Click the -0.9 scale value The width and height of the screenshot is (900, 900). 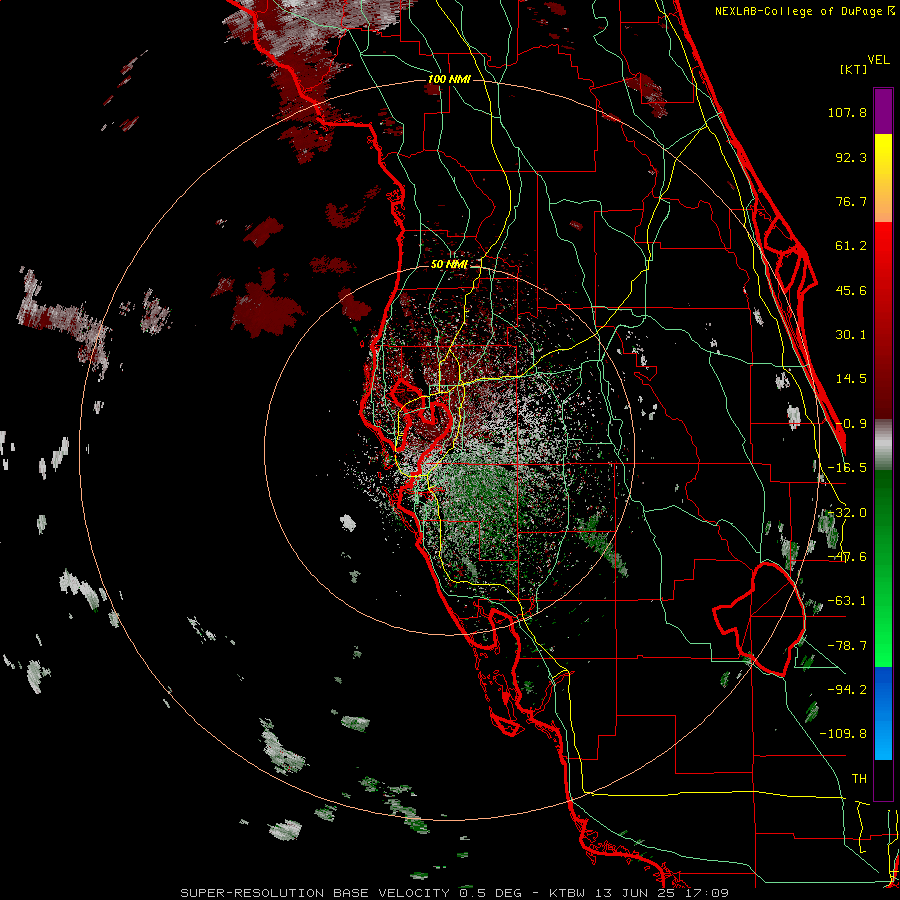[851, 424]
